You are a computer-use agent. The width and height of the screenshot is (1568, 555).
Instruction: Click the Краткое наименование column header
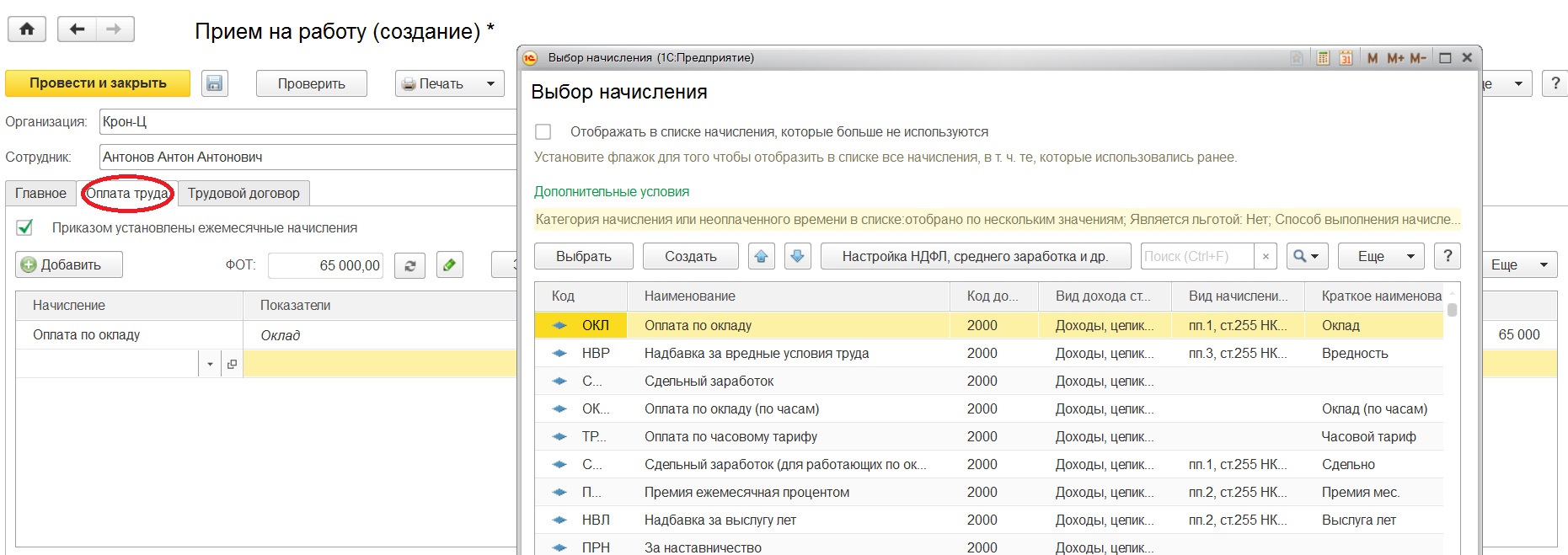coord(1374,296)
